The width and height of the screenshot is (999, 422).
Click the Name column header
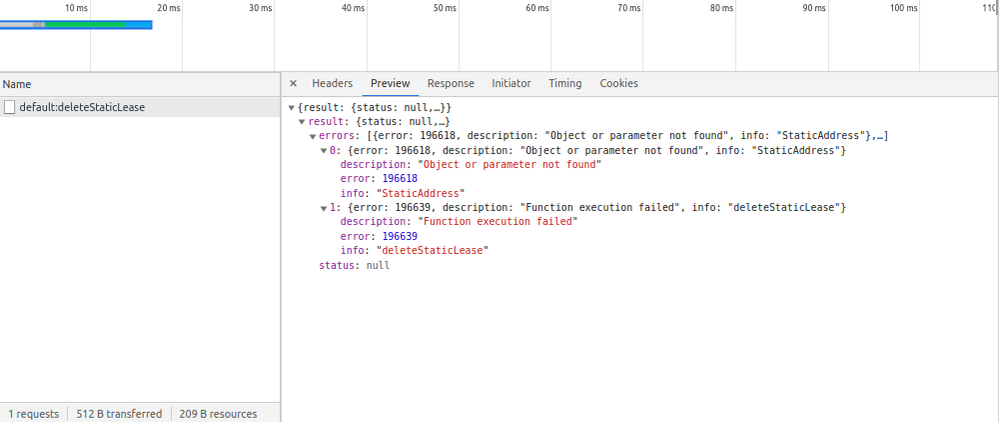pos(140,84)
